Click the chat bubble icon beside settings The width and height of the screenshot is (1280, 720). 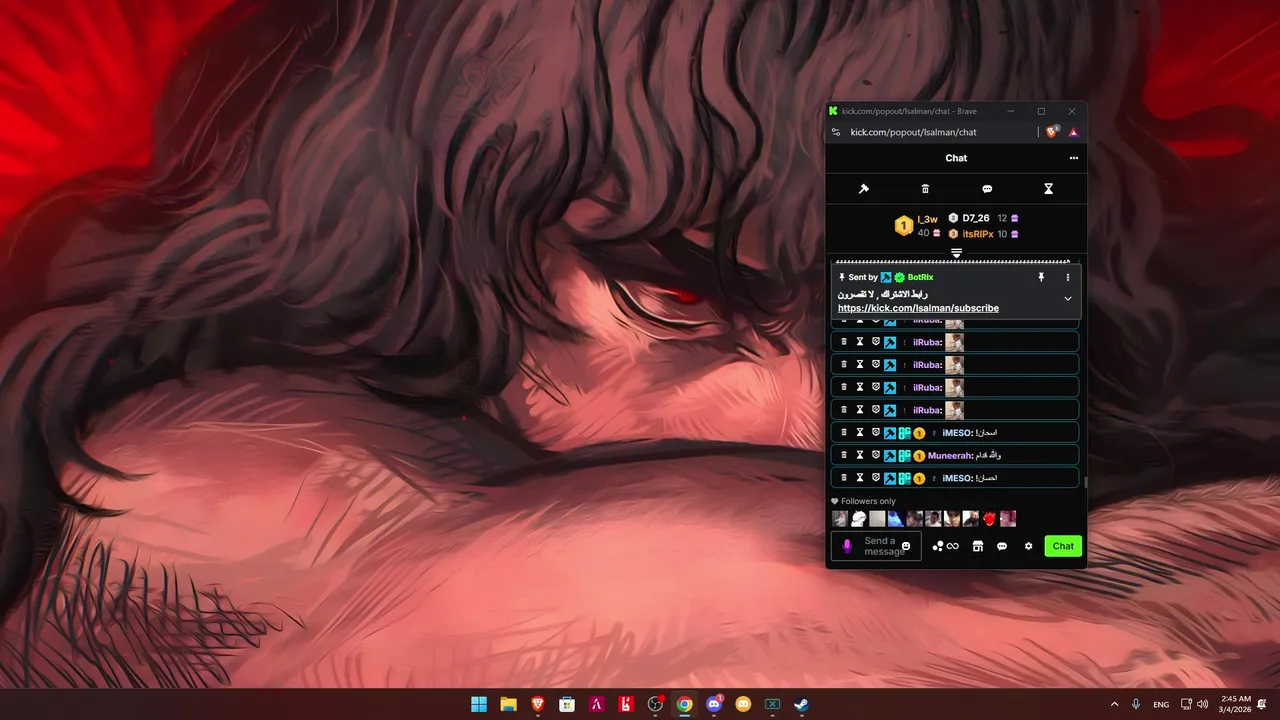pos(1002,546)
